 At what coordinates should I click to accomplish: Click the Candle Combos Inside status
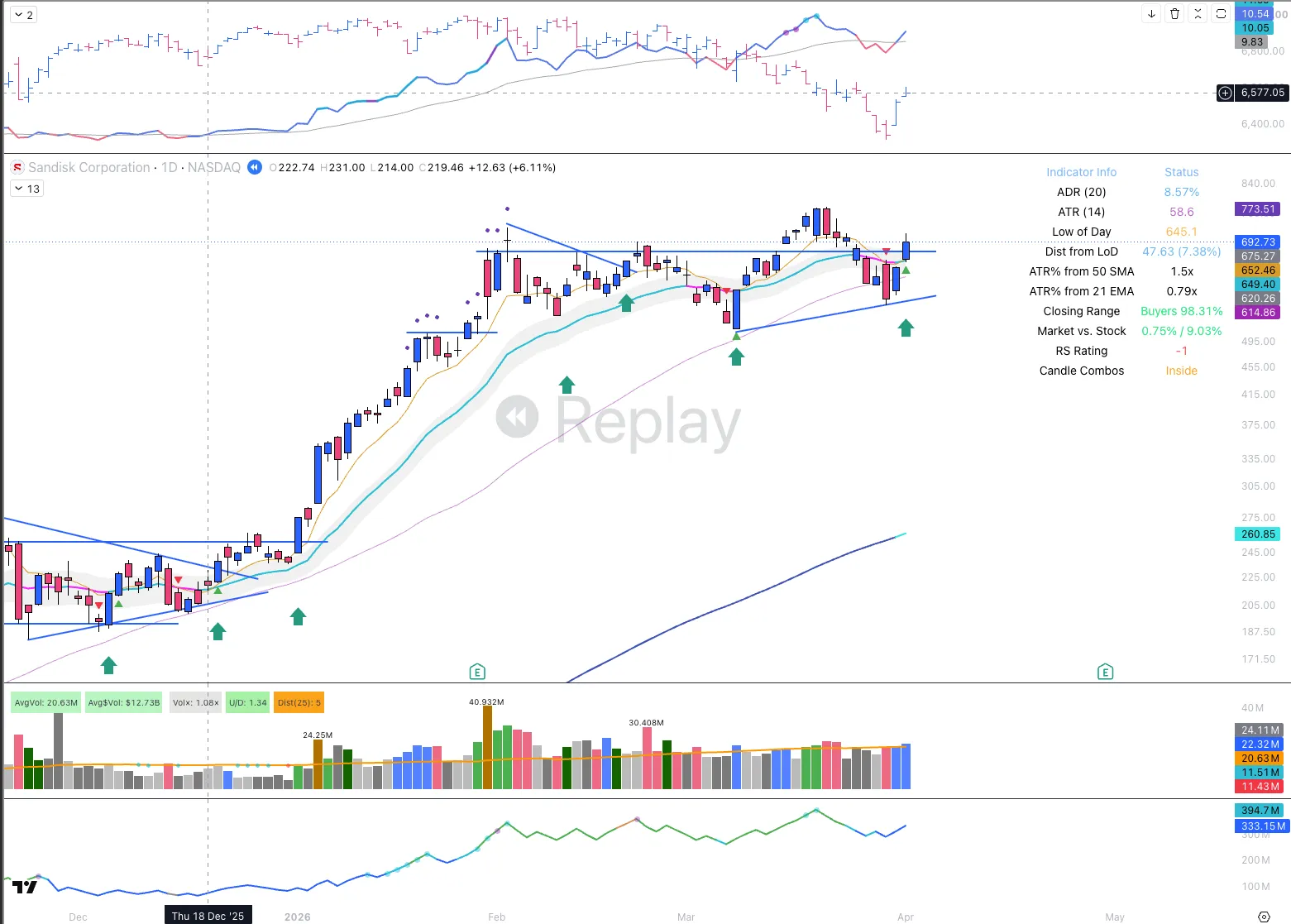pos(1181,371)
